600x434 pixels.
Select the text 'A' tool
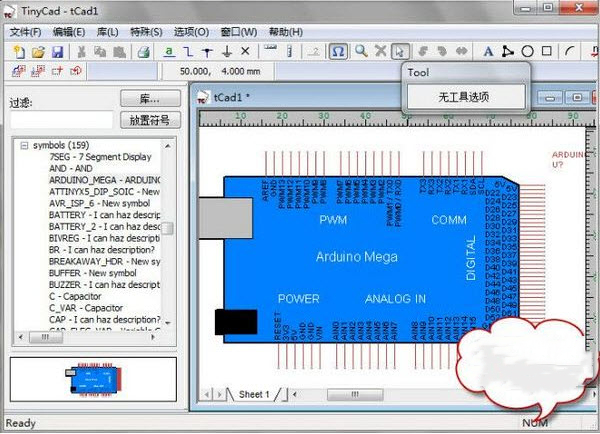pyautogui.click(x=488, y=51)
